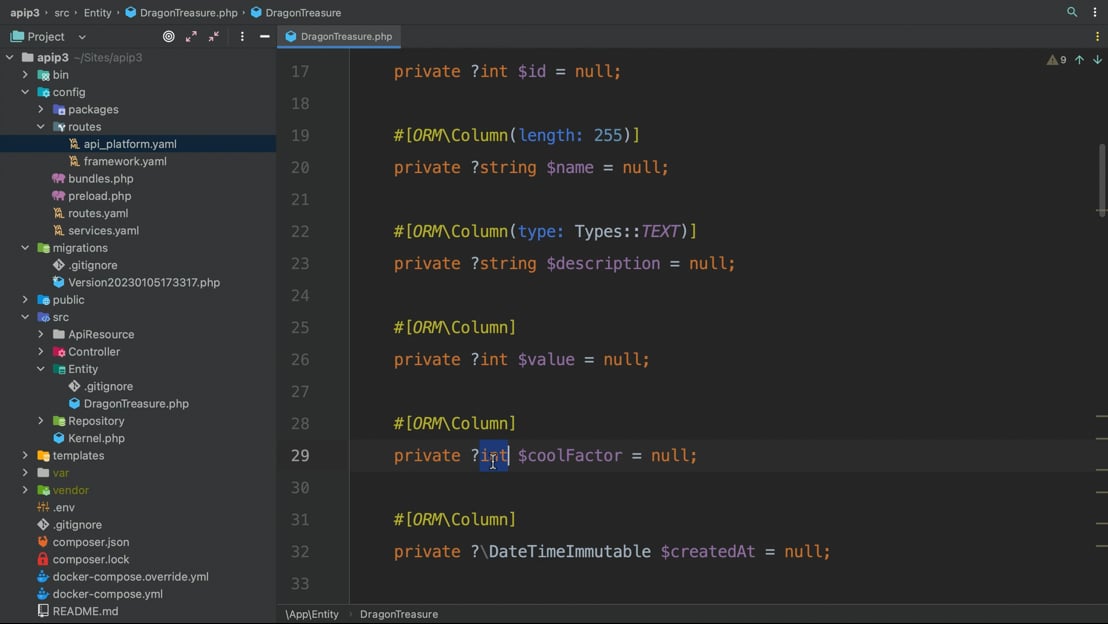This screenshot has width=1108, height=624.
Task: Open the 9 warnings inspection indicator
Action: pyautogui.click(x=1056, y=60)
